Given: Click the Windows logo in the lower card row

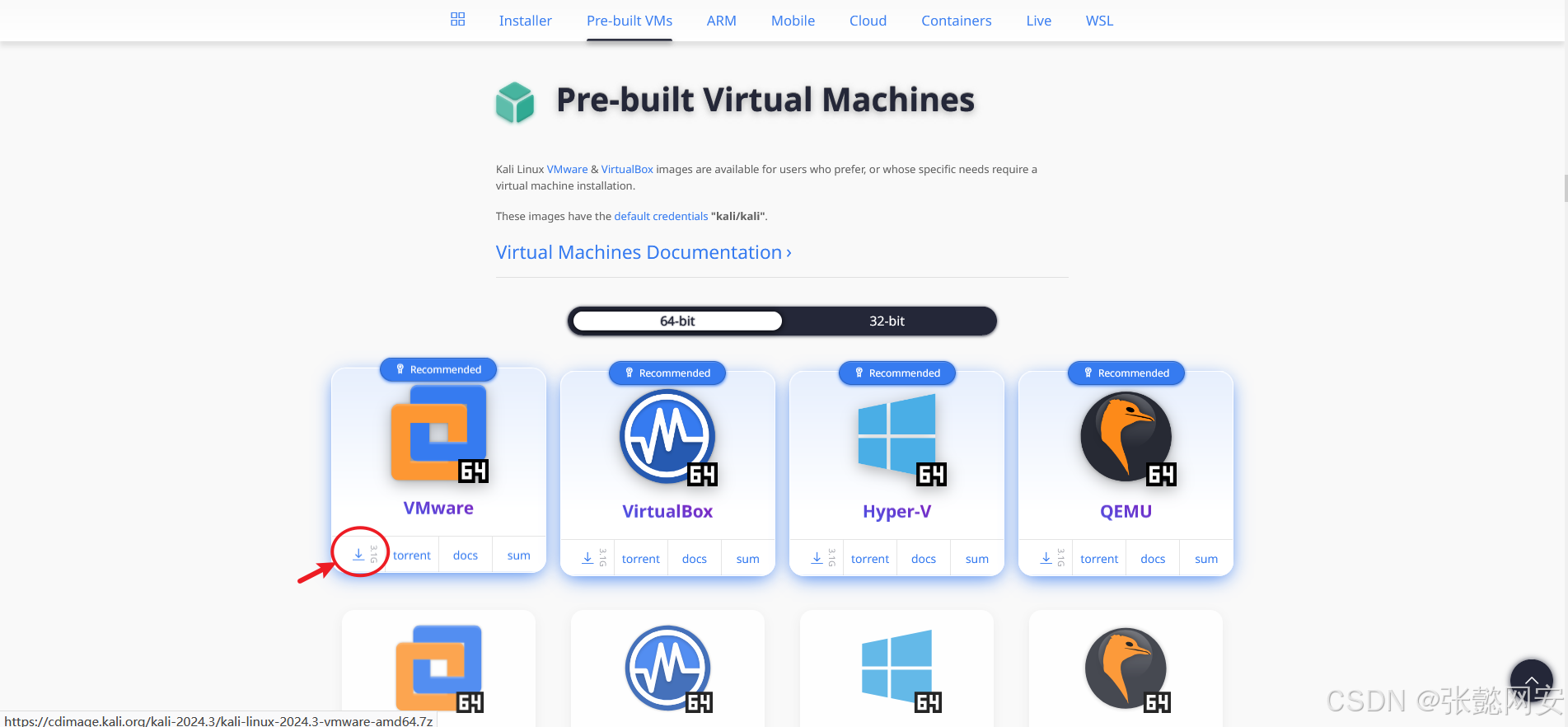Looking at the screenshot, I should [x=900, y=670].
